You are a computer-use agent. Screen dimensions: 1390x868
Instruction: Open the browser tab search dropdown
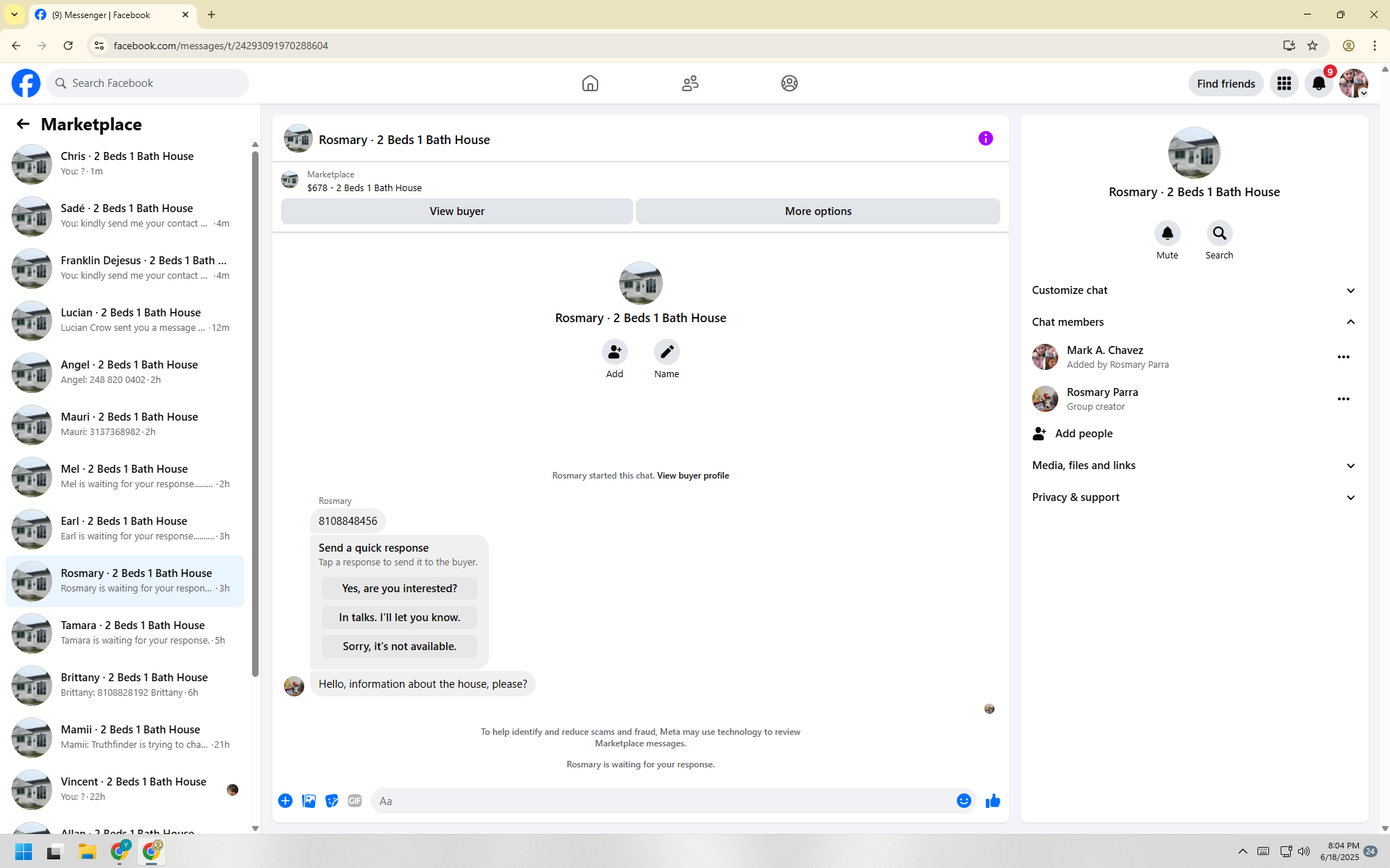pos(14,14)
